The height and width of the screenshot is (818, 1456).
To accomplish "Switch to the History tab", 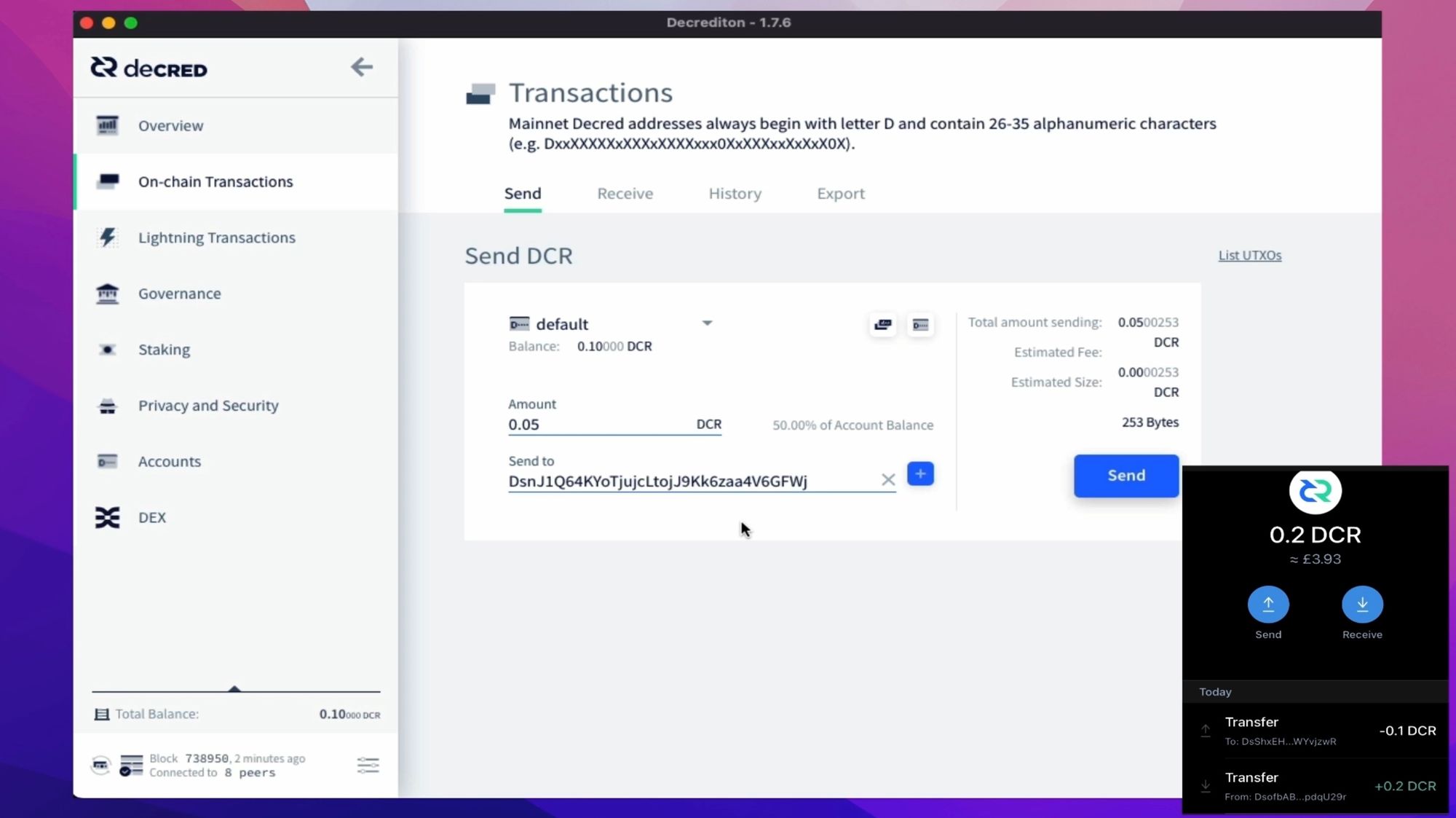I will pyautogui.click(x=735, y=194).
